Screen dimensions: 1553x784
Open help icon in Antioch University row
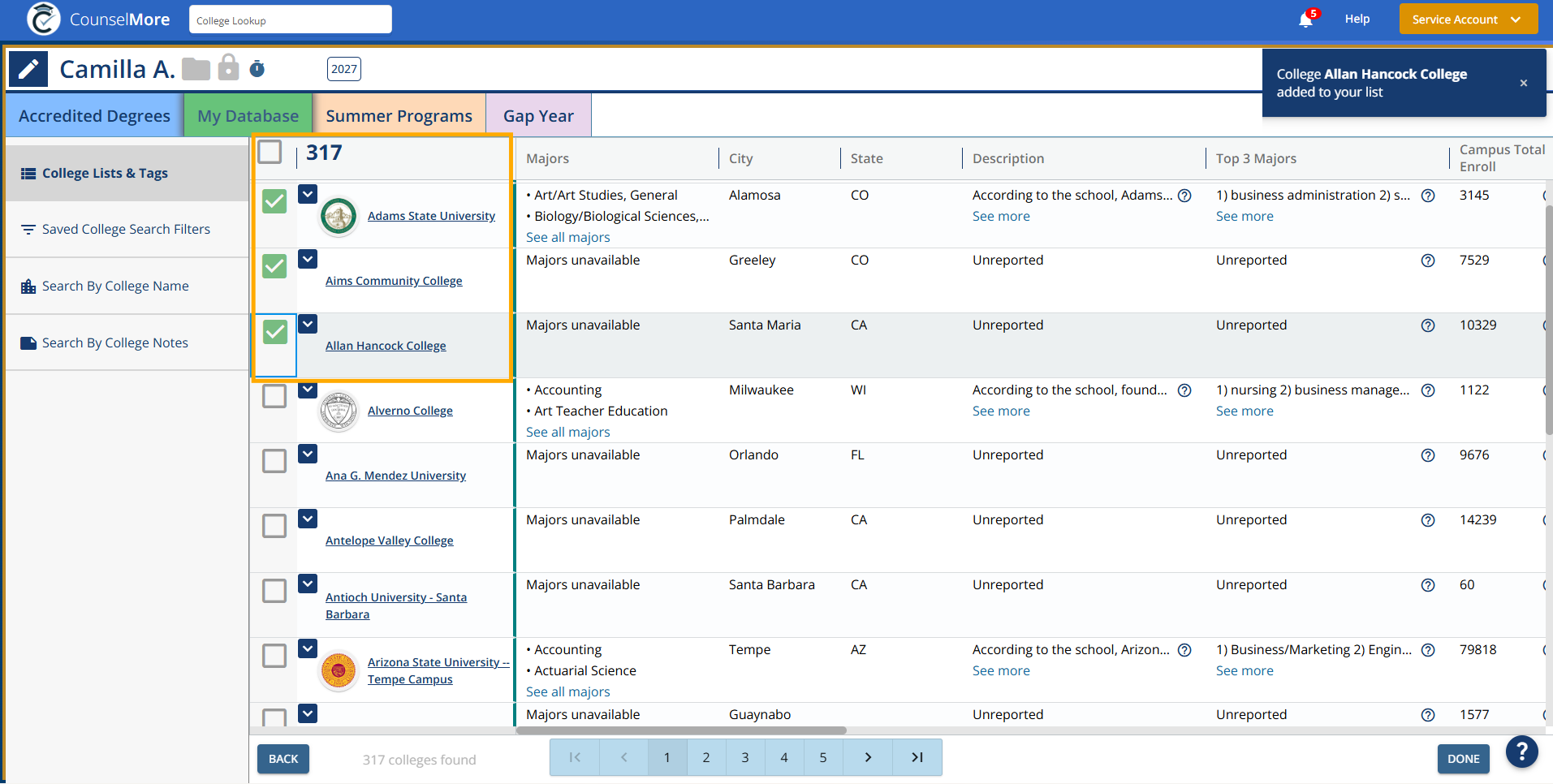[1428, 585]
